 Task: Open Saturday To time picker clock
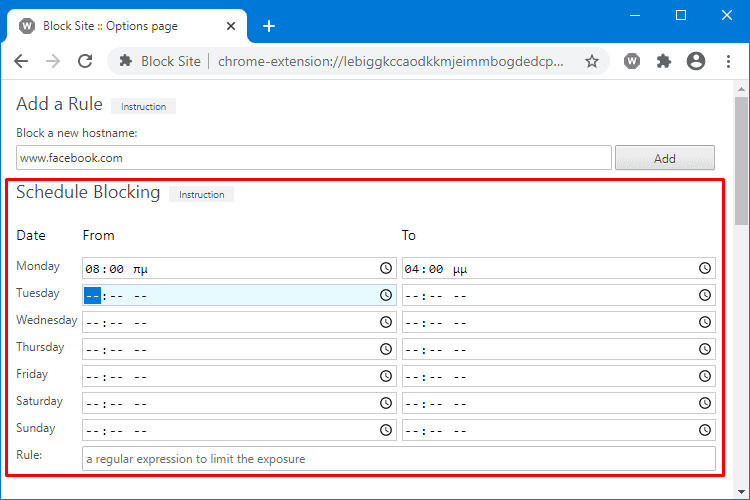click(705, 403)
